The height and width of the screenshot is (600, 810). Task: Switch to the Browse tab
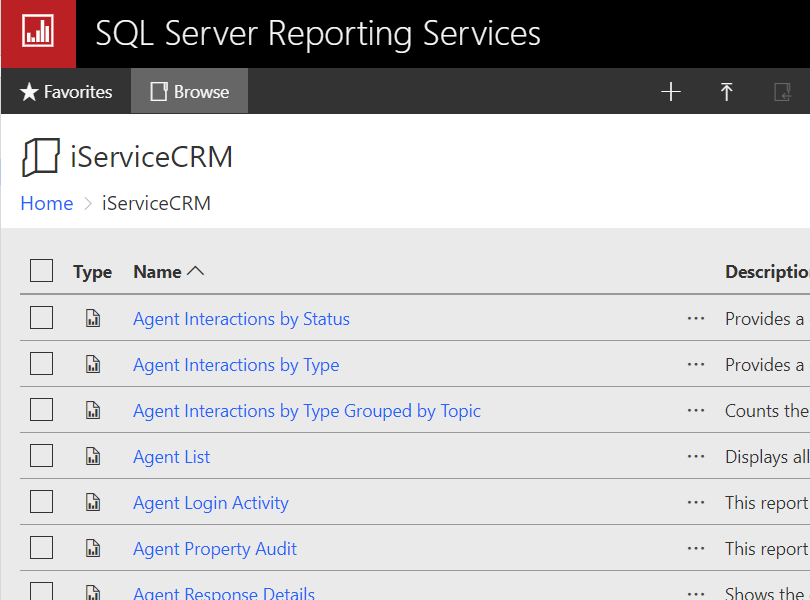click(190, 91)
